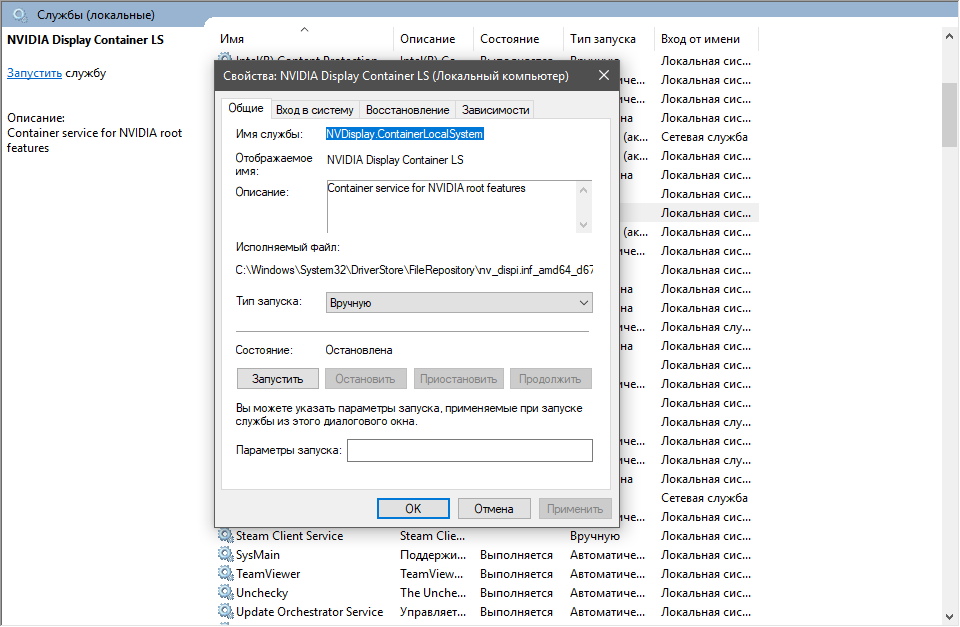The height and width of the screenshot is (627, 960).
Task: Click the Остановлена status text
Action: point(359,350)
